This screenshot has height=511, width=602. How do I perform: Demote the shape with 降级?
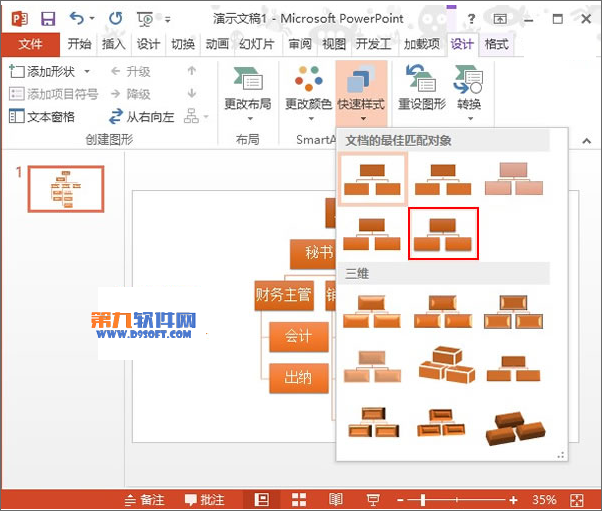click(131, 94)
